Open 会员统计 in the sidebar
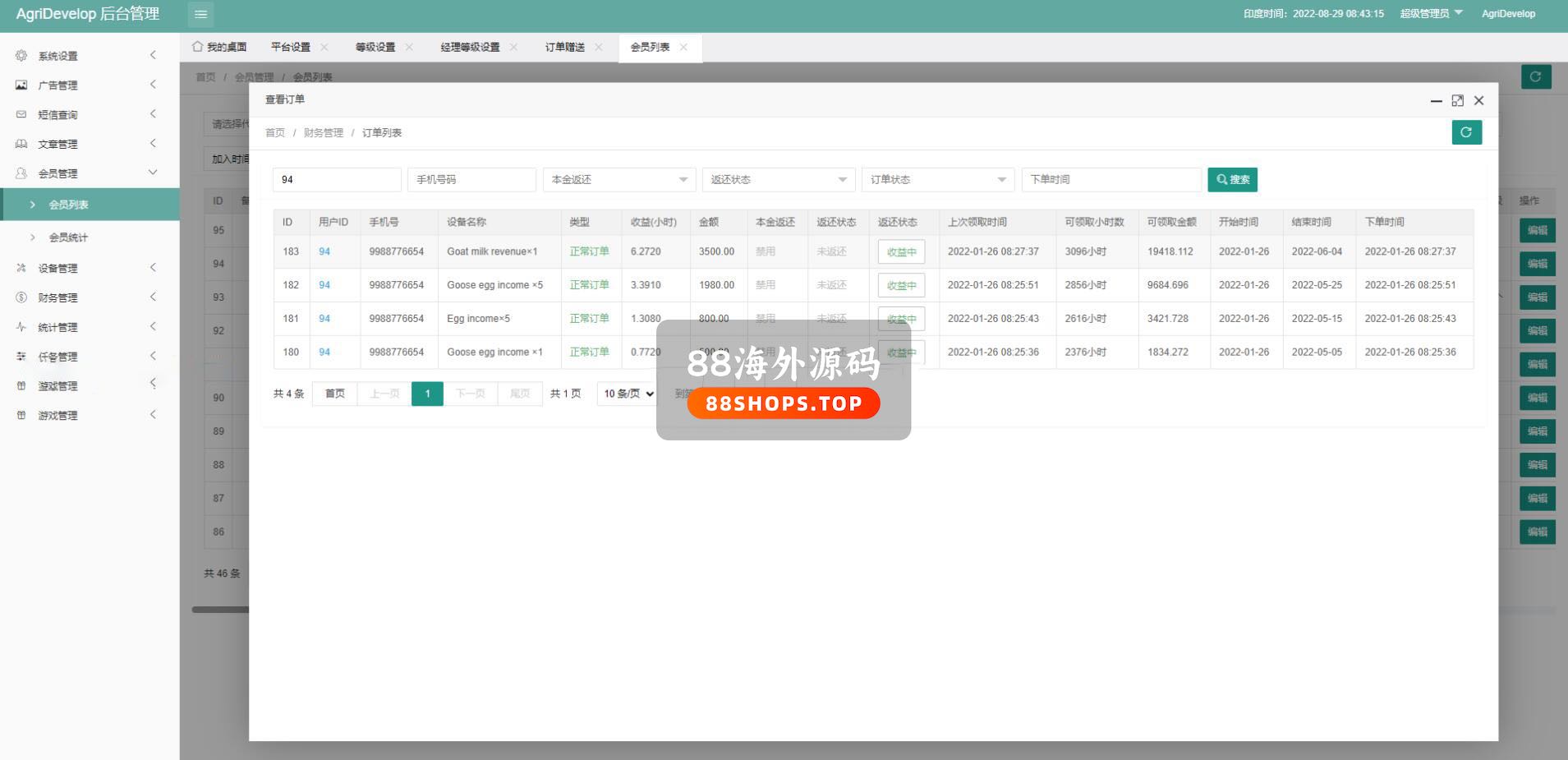 pyautogui.click(x=68, y=237)
